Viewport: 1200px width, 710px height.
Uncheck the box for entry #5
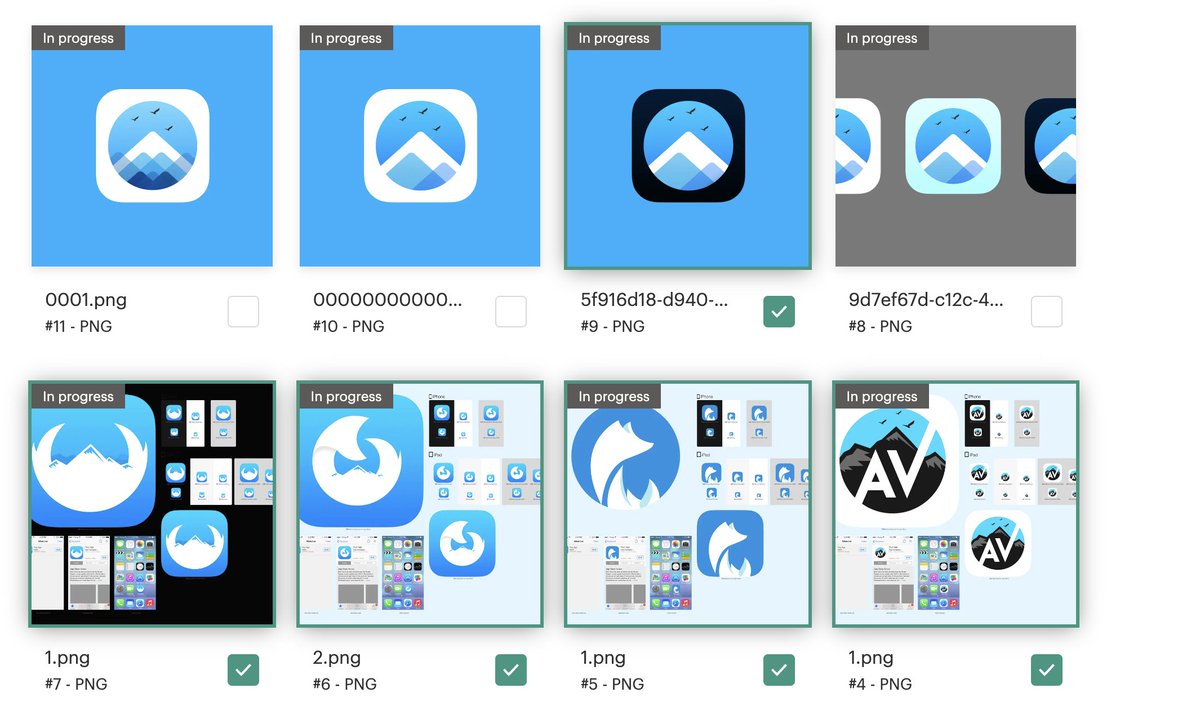tap(779, 670)
